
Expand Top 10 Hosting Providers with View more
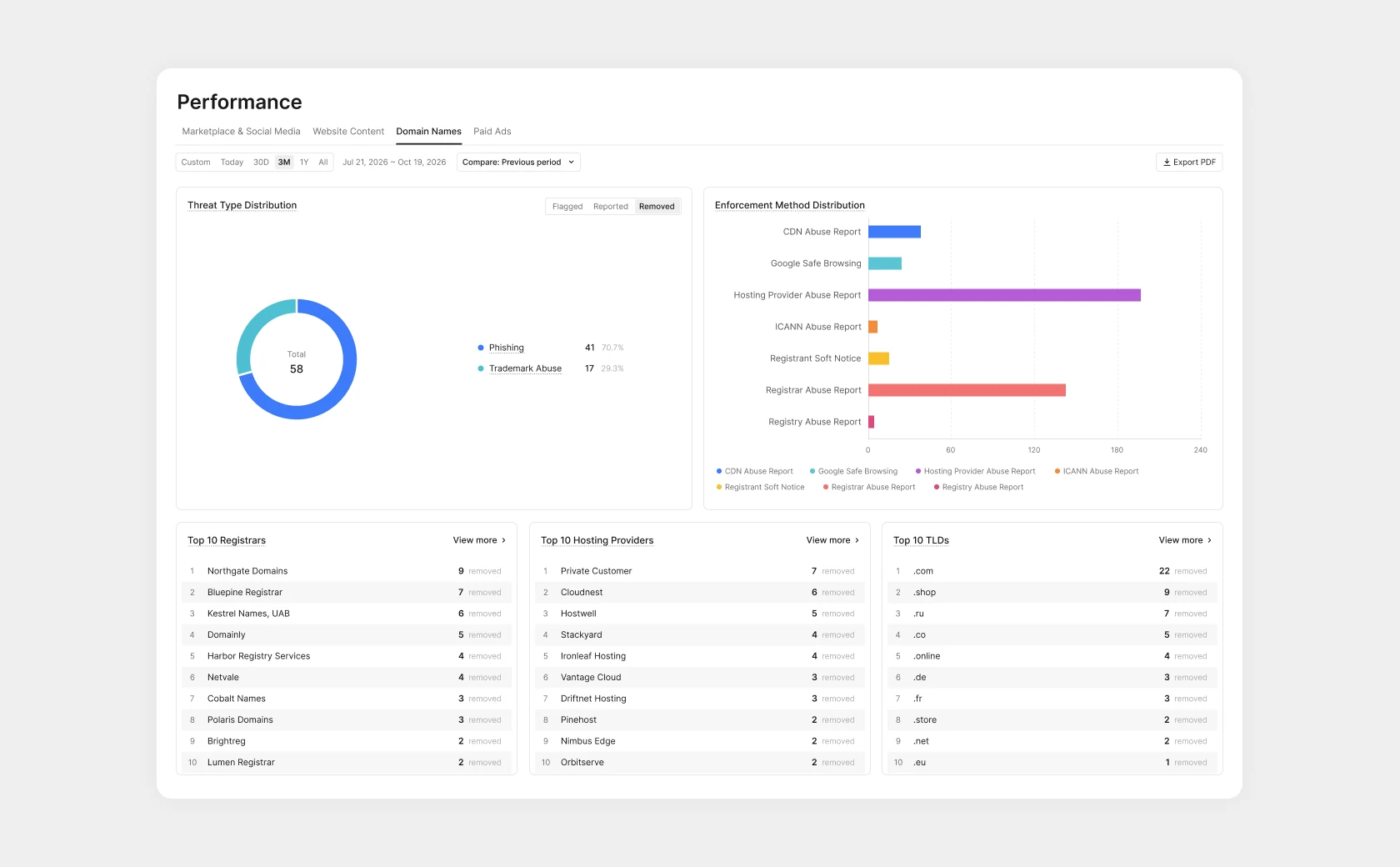pos(832,540)
